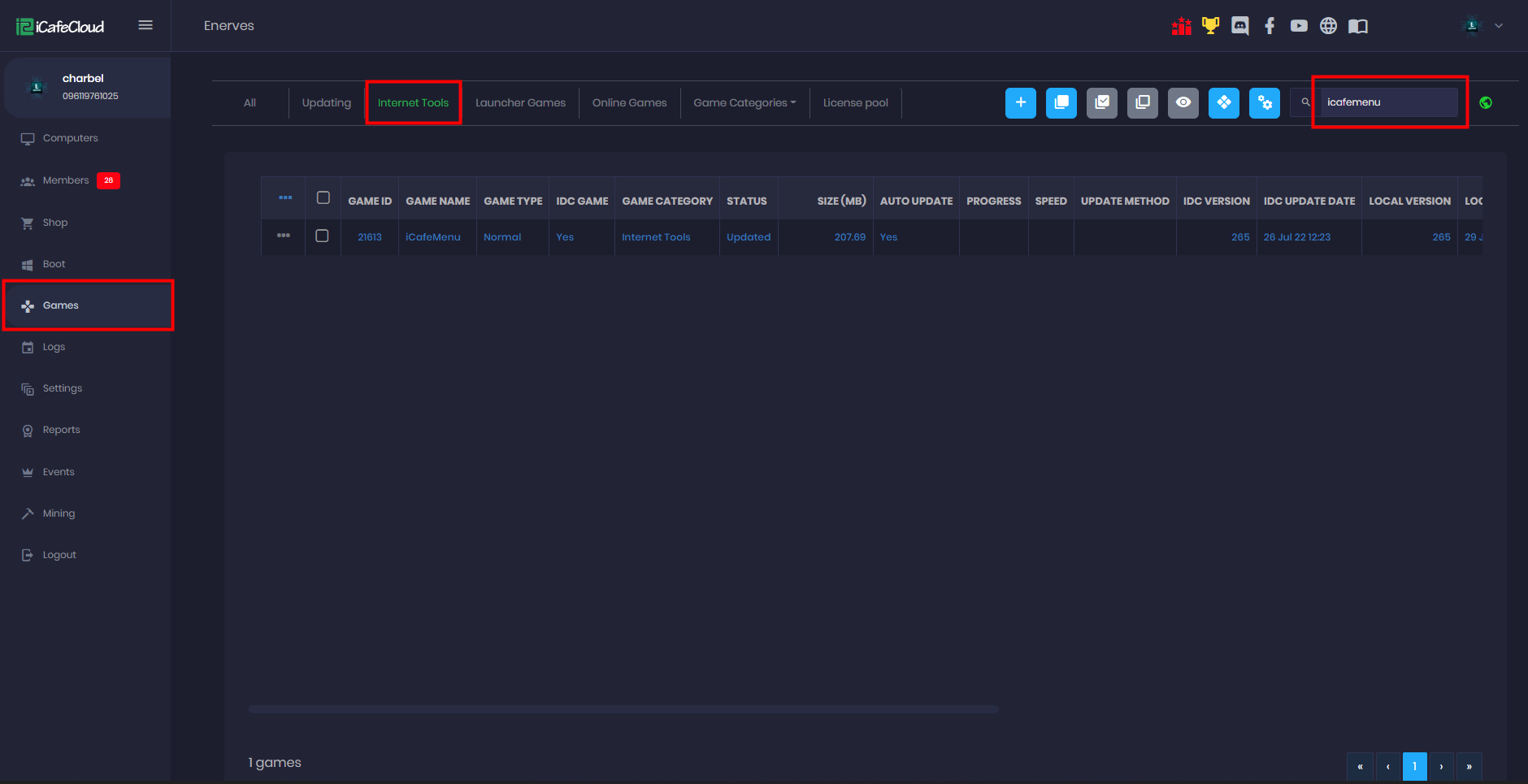Toggle the hamburger sidebar menu

145,25
